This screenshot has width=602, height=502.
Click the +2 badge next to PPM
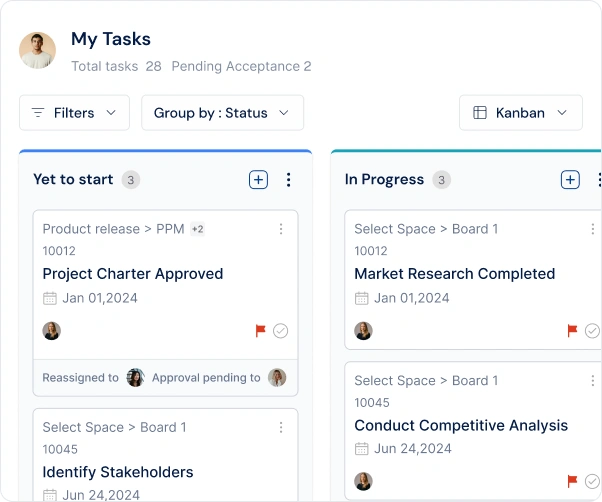[198, 229]
